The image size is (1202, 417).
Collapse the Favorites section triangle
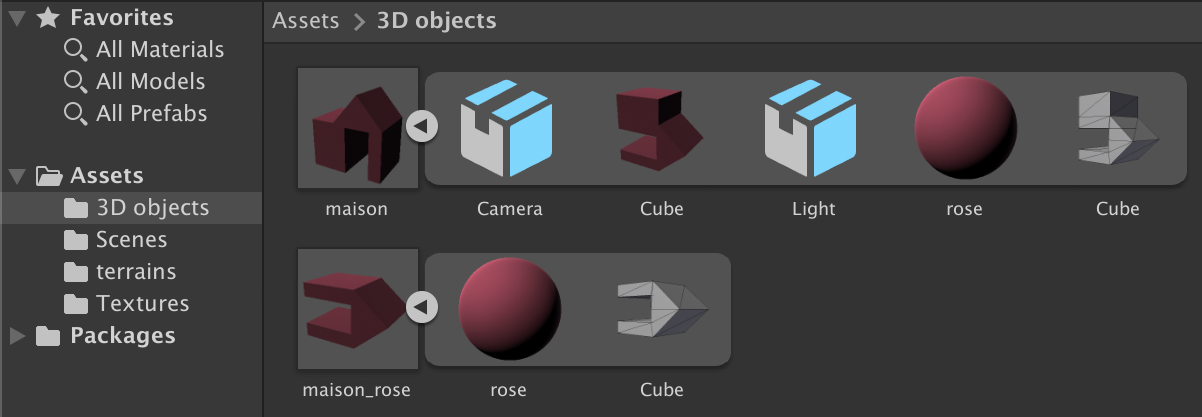coord(17,17)
